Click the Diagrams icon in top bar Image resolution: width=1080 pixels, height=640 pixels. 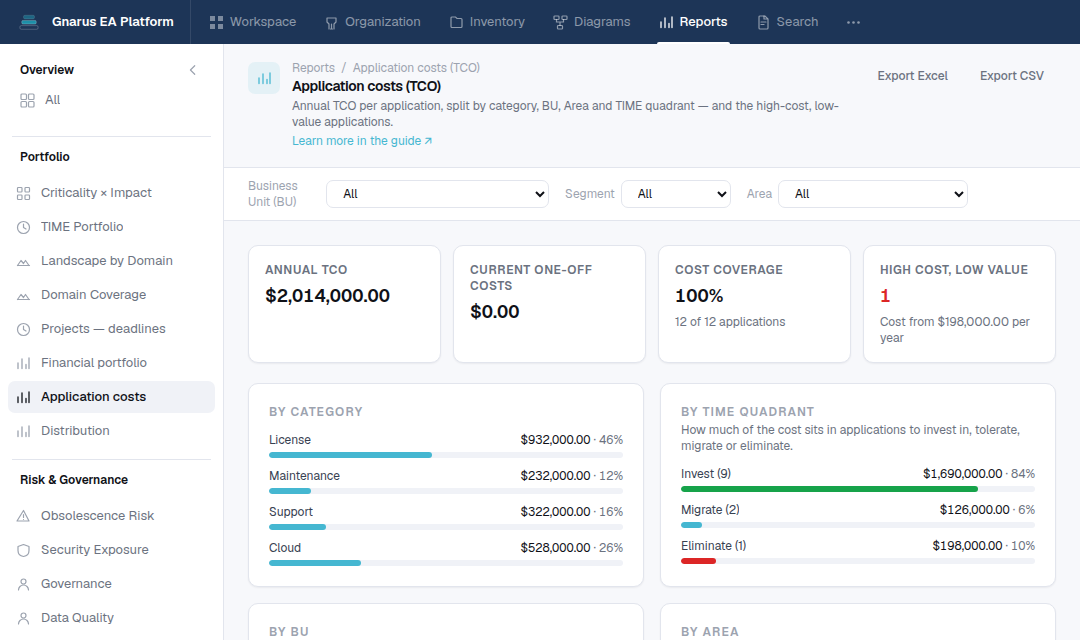point(560,22)
